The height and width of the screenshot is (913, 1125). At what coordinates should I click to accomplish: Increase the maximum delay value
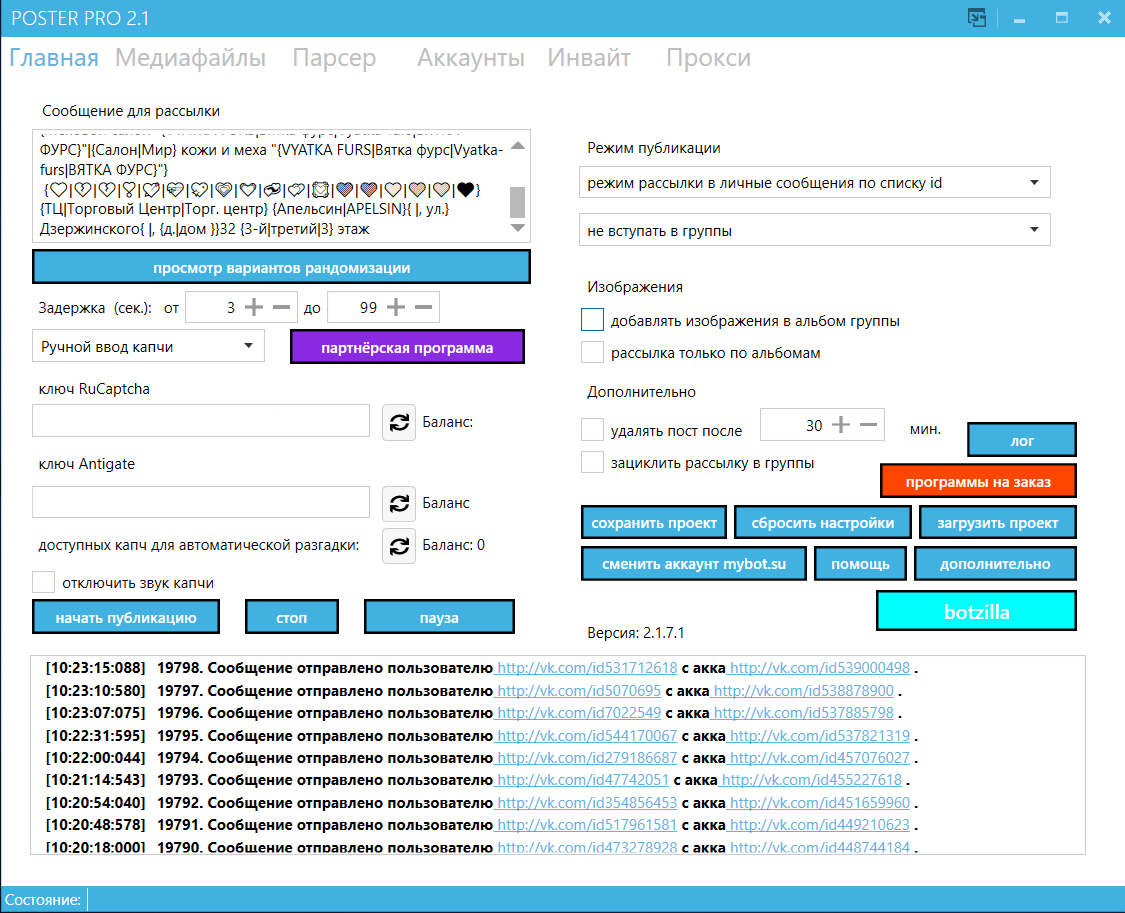coord(396,308)
